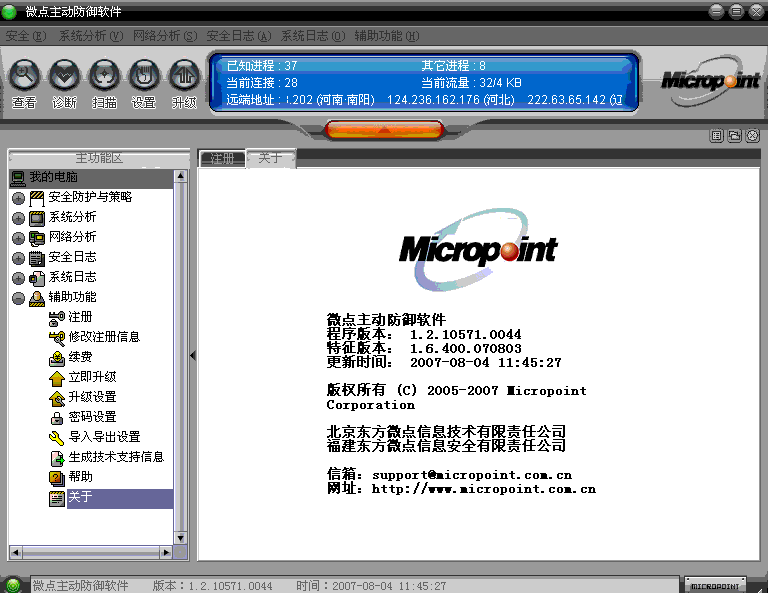Click the first small view icon above content
768x593 pixels.
tap(717, 136)
